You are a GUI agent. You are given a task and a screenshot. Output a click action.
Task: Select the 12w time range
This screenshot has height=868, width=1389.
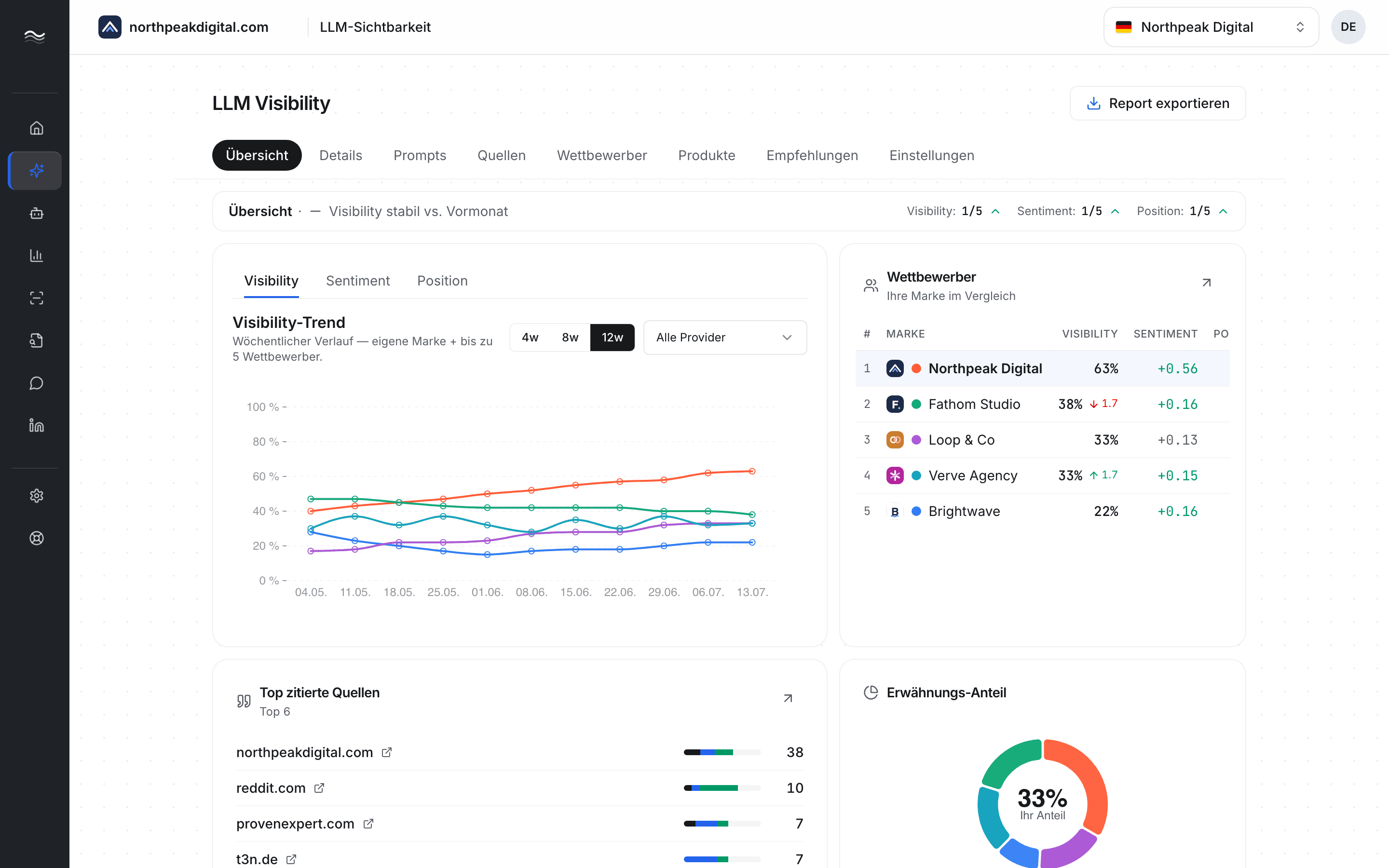(x=613, y=337)
